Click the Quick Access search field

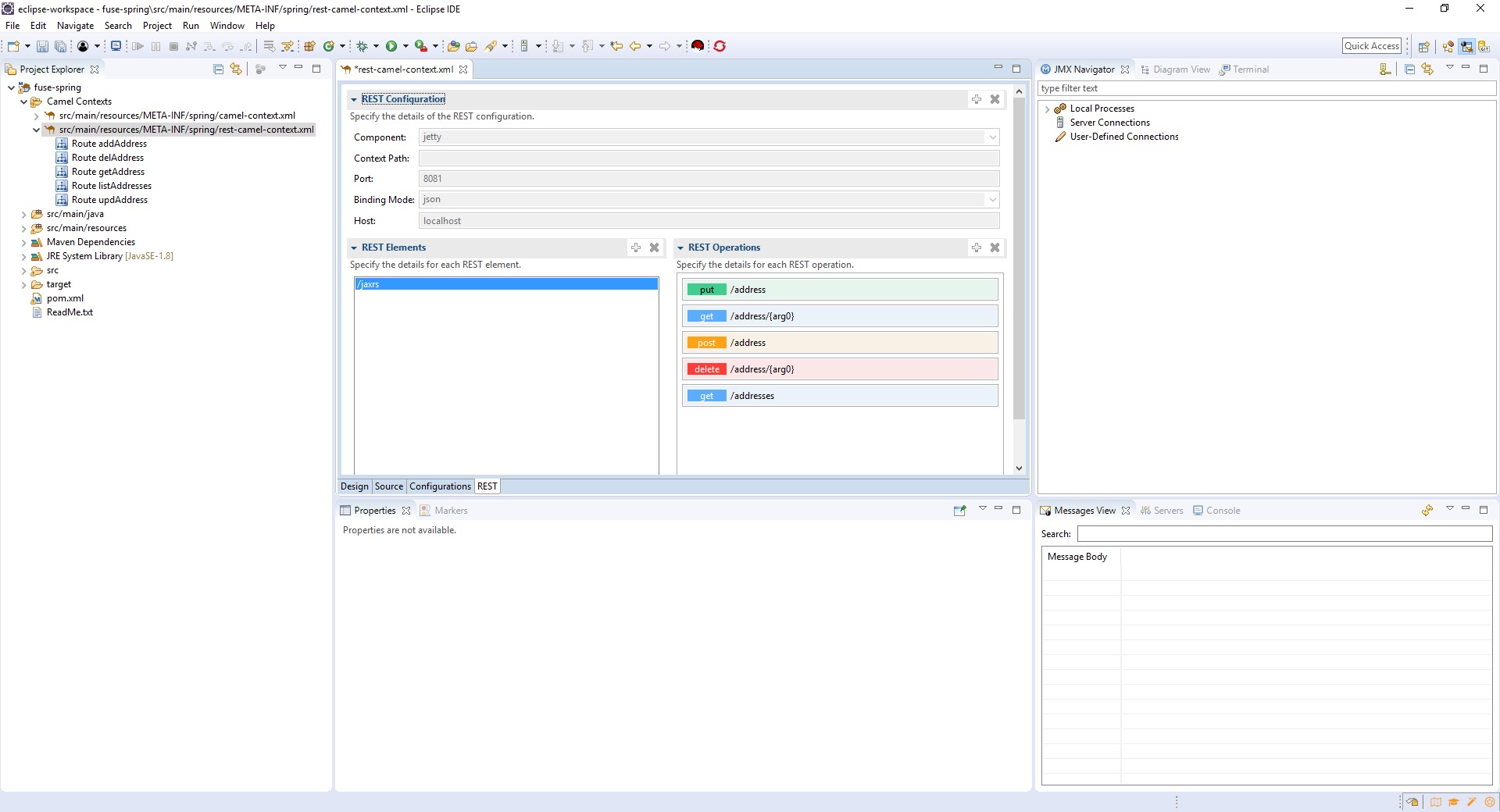click(x=1371, y=46)
